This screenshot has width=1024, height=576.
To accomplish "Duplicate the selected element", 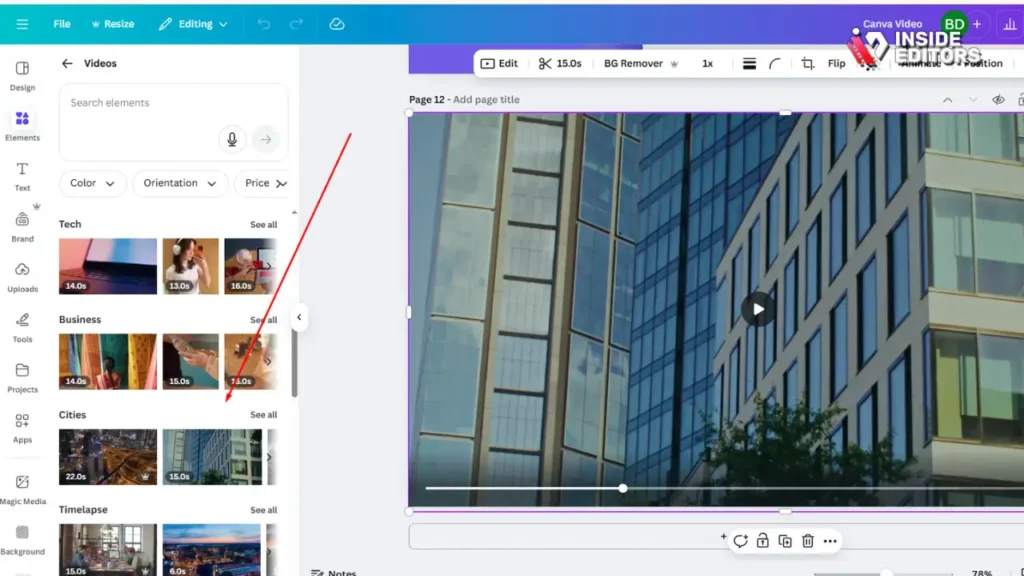I will [x=785, y=541].
